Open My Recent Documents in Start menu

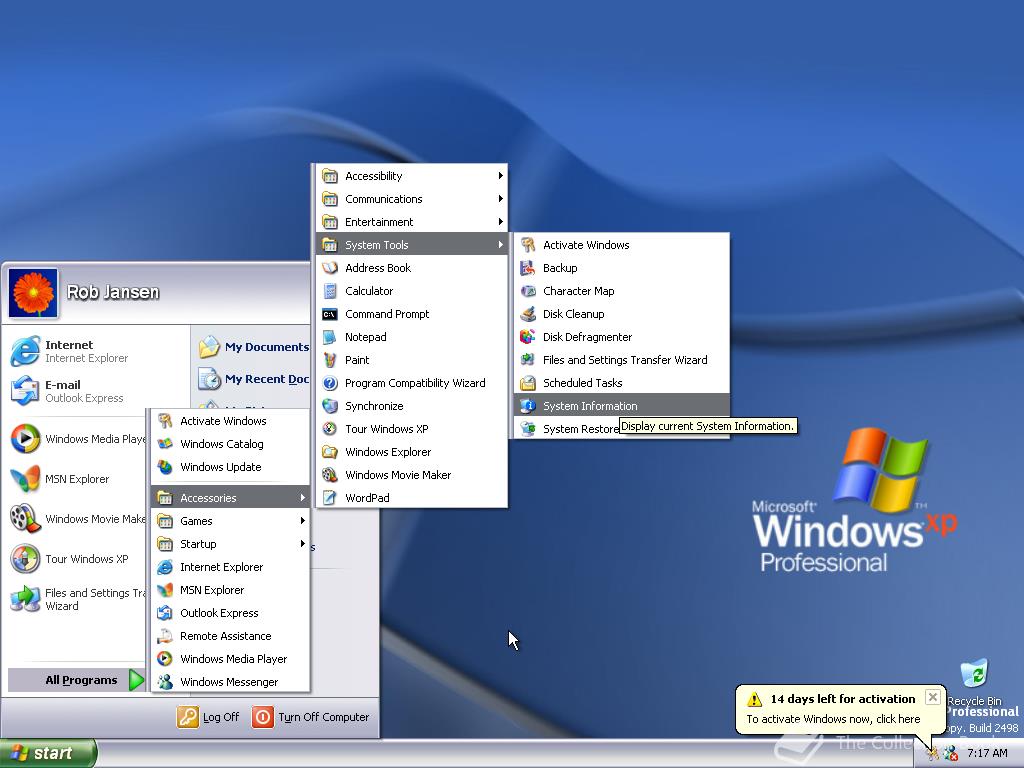pos(253,379)
